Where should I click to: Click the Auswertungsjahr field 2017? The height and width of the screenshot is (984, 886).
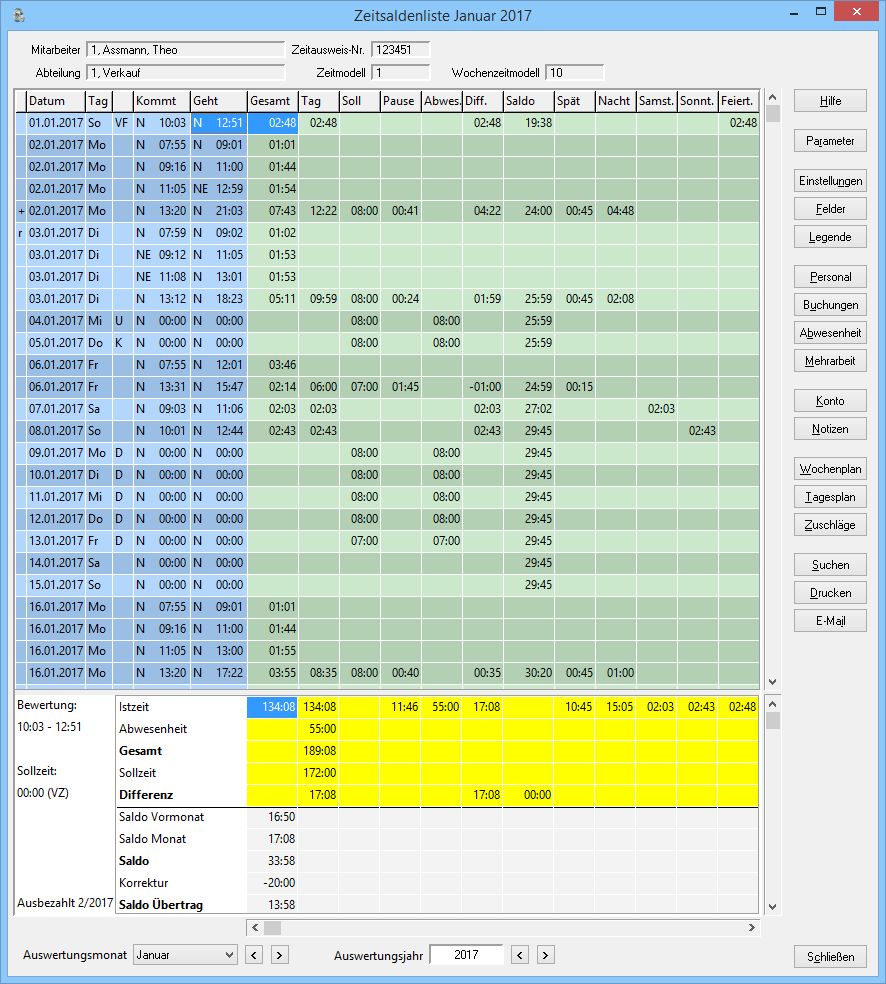(466, 955)
